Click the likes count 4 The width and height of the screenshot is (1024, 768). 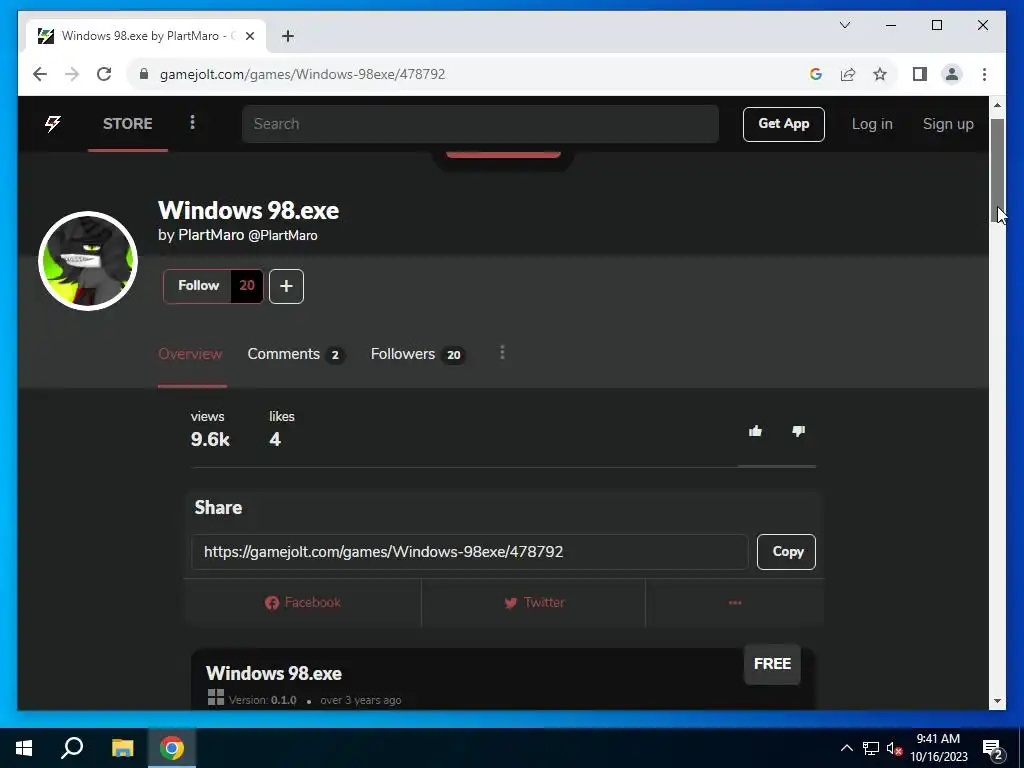[275, 440]
